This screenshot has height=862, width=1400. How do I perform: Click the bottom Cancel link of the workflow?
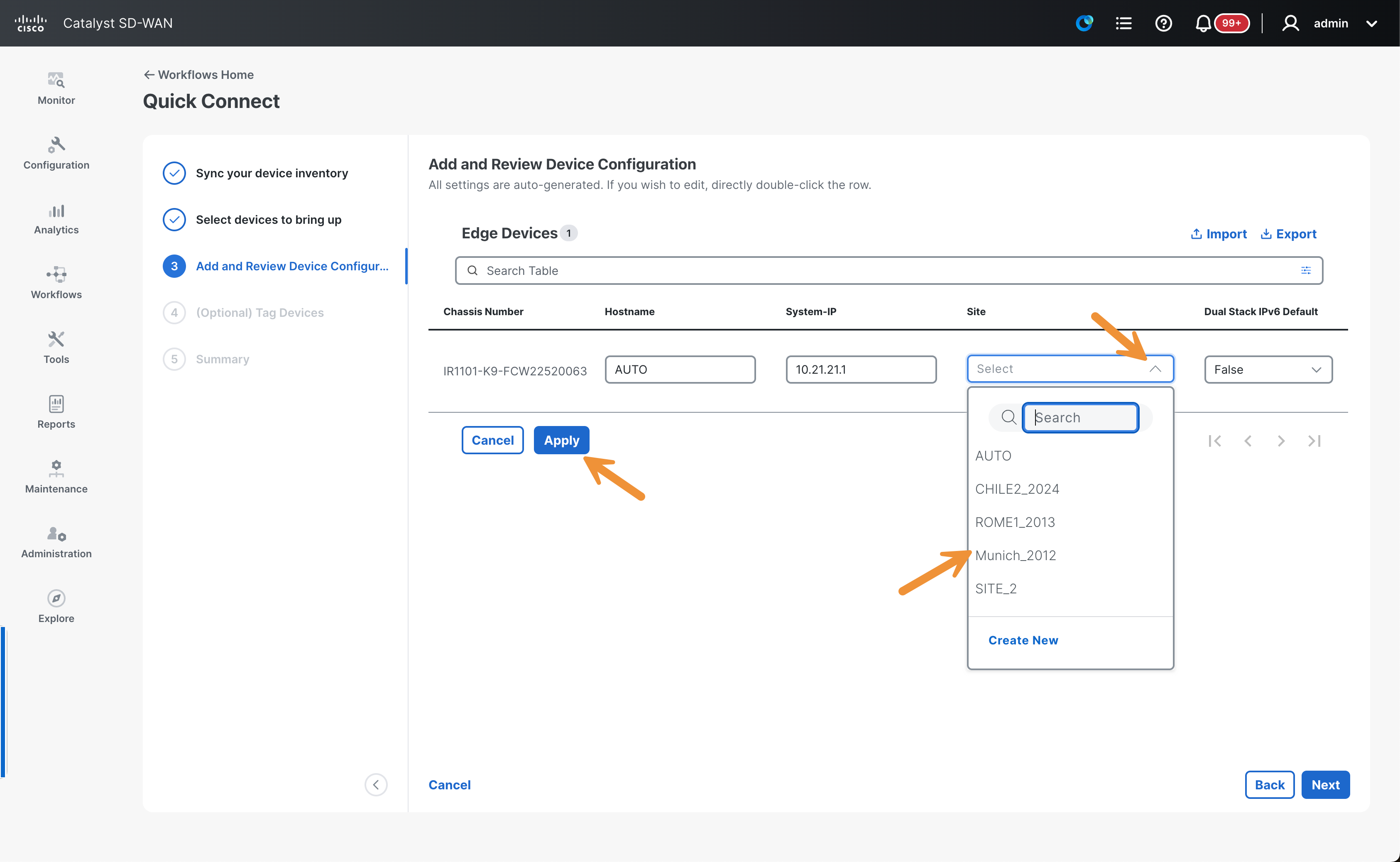(x=449, y=784)
